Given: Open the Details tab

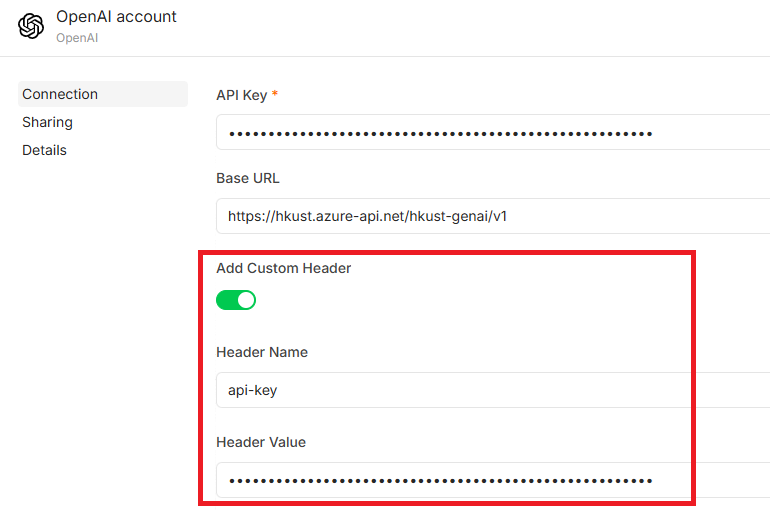Looking at the screenshot, I should [x=44, y=150].
